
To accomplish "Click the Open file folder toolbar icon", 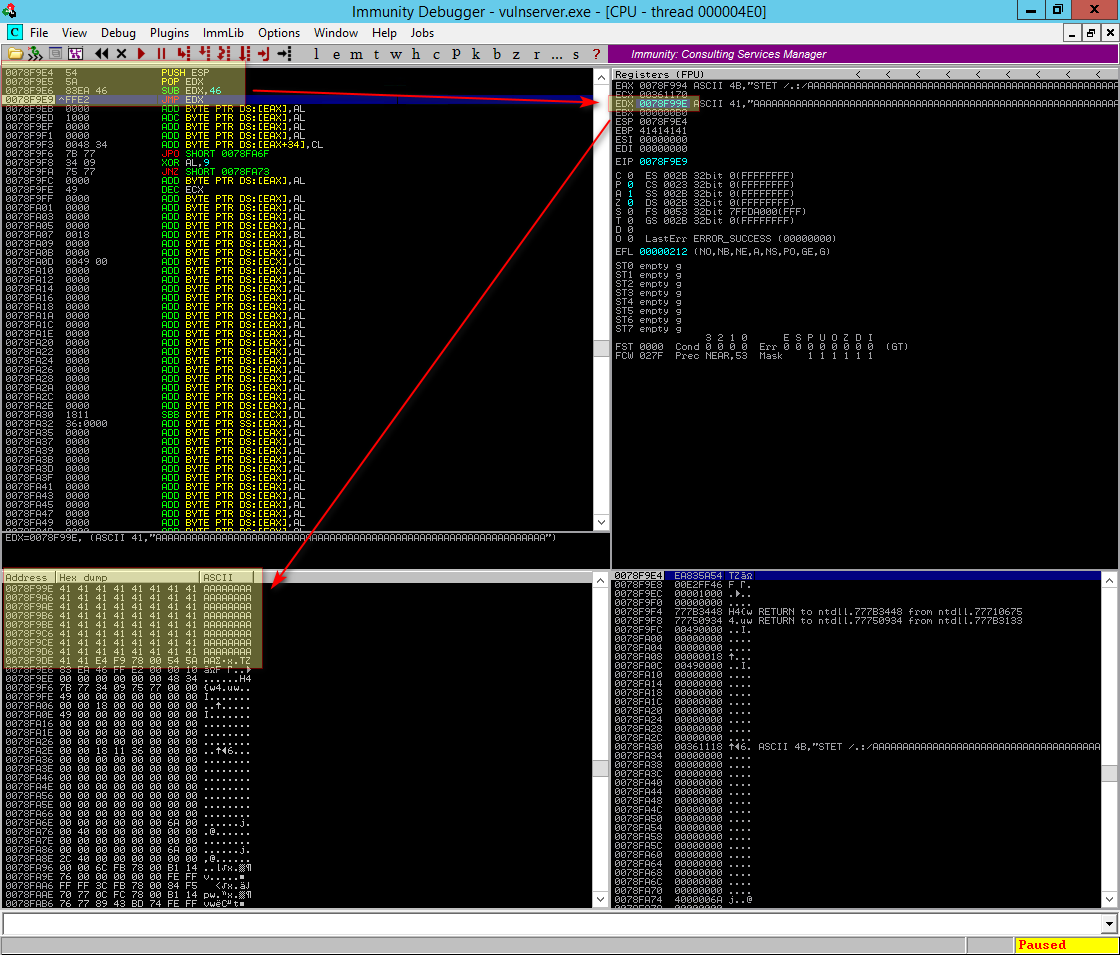I will coord(15,54).
